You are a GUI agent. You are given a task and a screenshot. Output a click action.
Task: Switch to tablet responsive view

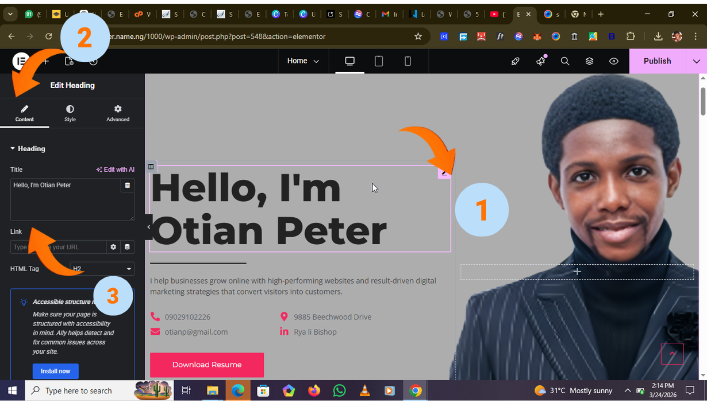tap(379, 61)
